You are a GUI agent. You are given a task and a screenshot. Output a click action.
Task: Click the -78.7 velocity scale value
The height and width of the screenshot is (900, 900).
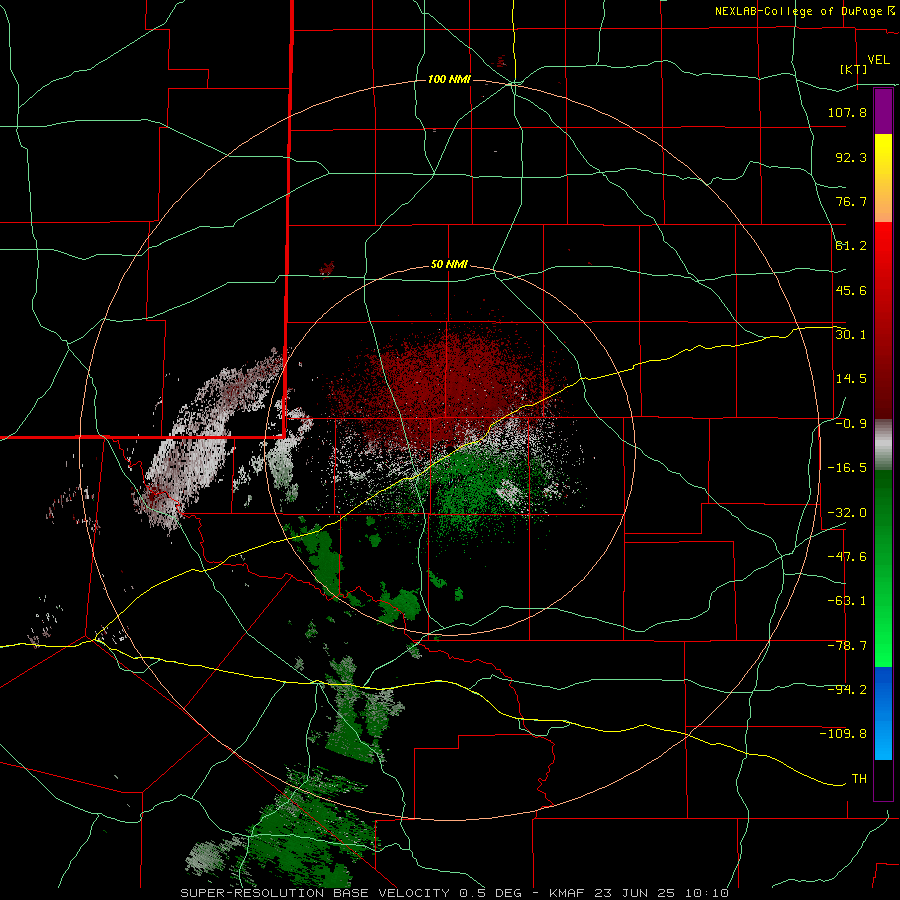pos(847,646)
